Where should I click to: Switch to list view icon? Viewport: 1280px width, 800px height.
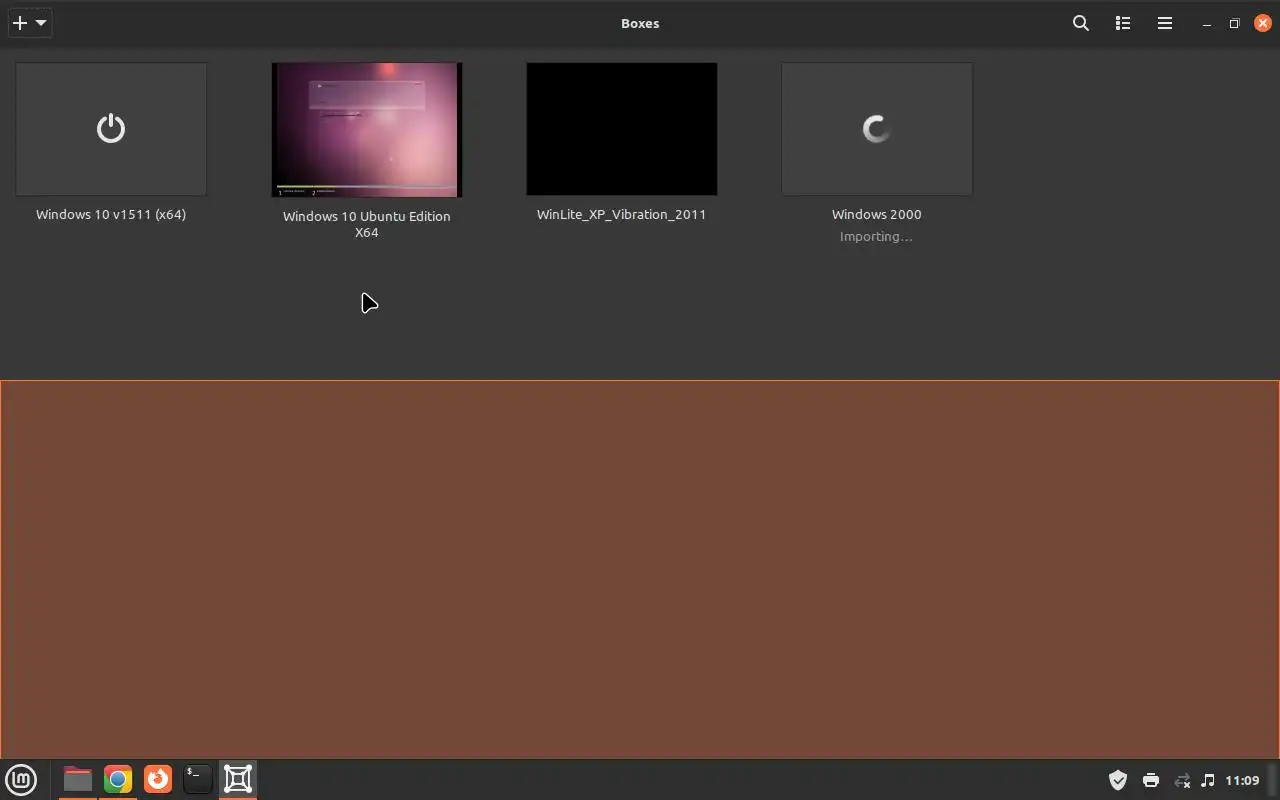1122,23
